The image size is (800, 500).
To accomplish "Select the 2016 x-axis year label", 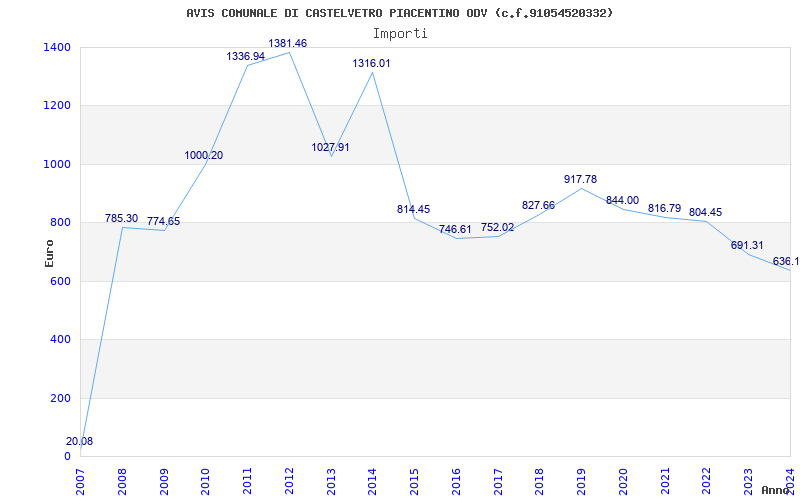I will pos(456,481).
